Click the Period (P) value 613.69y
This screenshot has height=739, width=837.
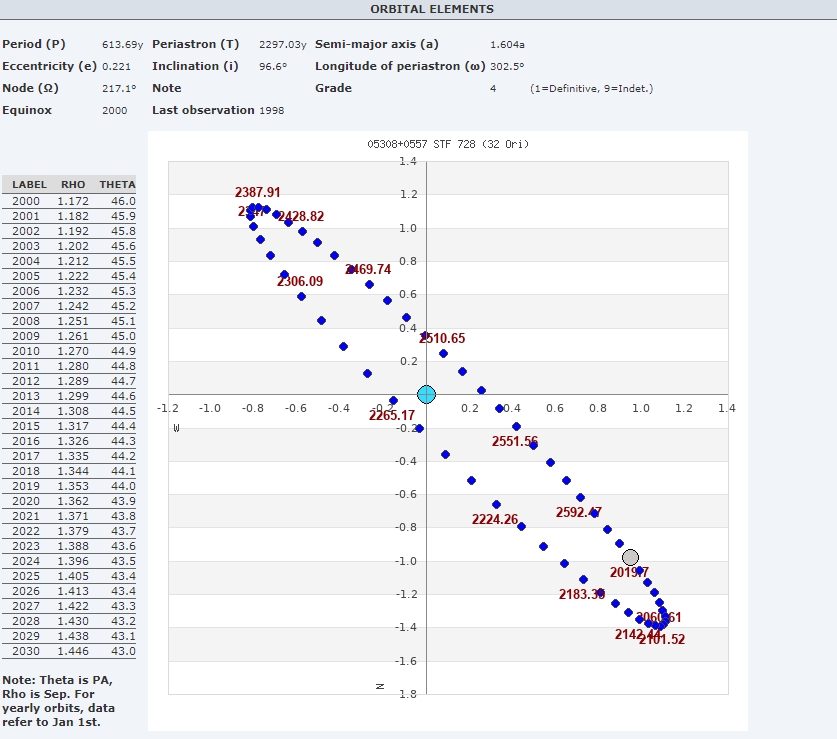coord(122,45)
